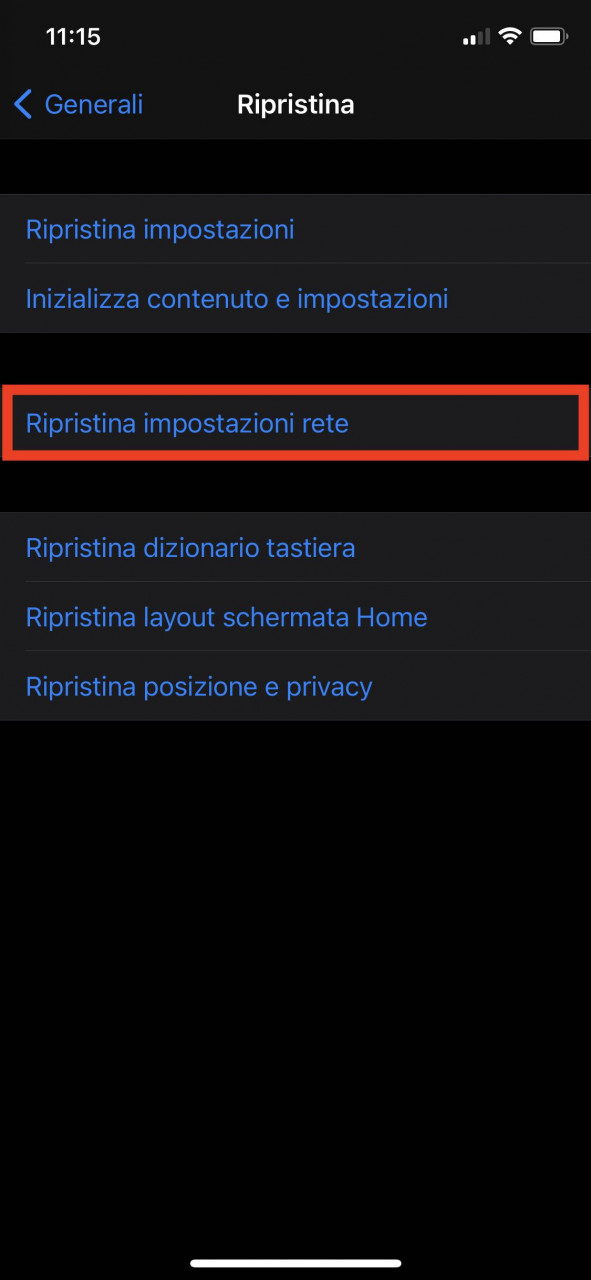Viewport: 591px width, 1280px height.
Task: Select Ripristina posizione e privacy
Action: [295, 686]
